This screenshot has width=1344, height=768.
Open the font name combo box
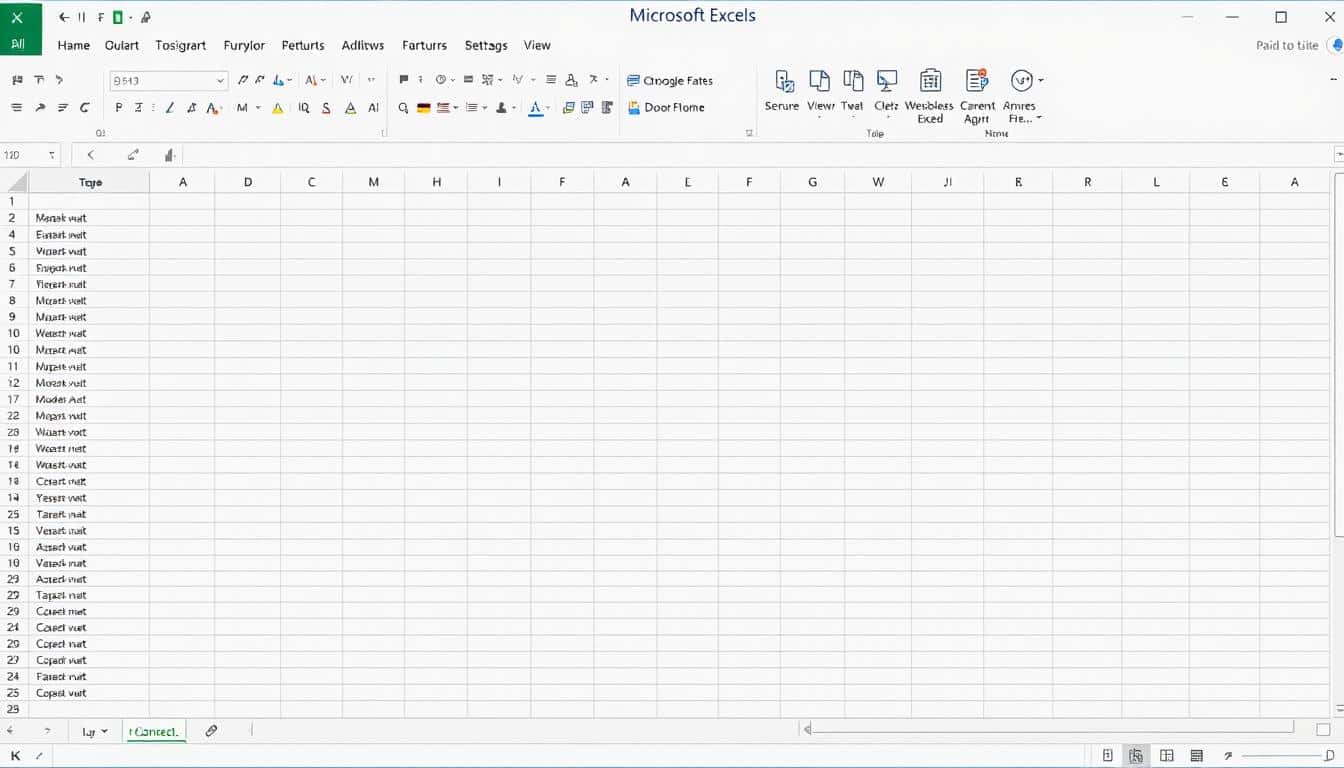click(x=168, y=80)
